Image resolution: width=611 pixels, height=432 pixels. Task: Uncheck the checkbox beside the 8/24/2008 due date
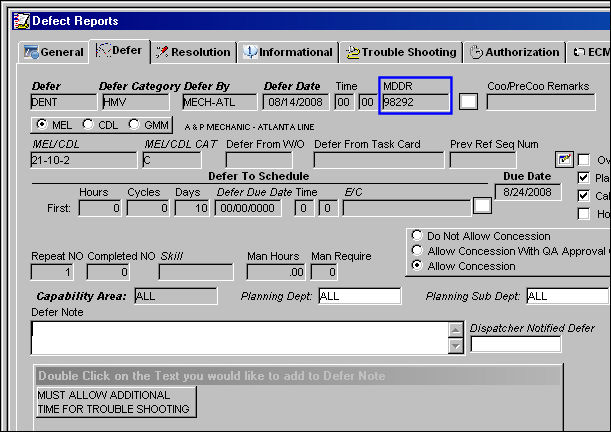point(584,196)
